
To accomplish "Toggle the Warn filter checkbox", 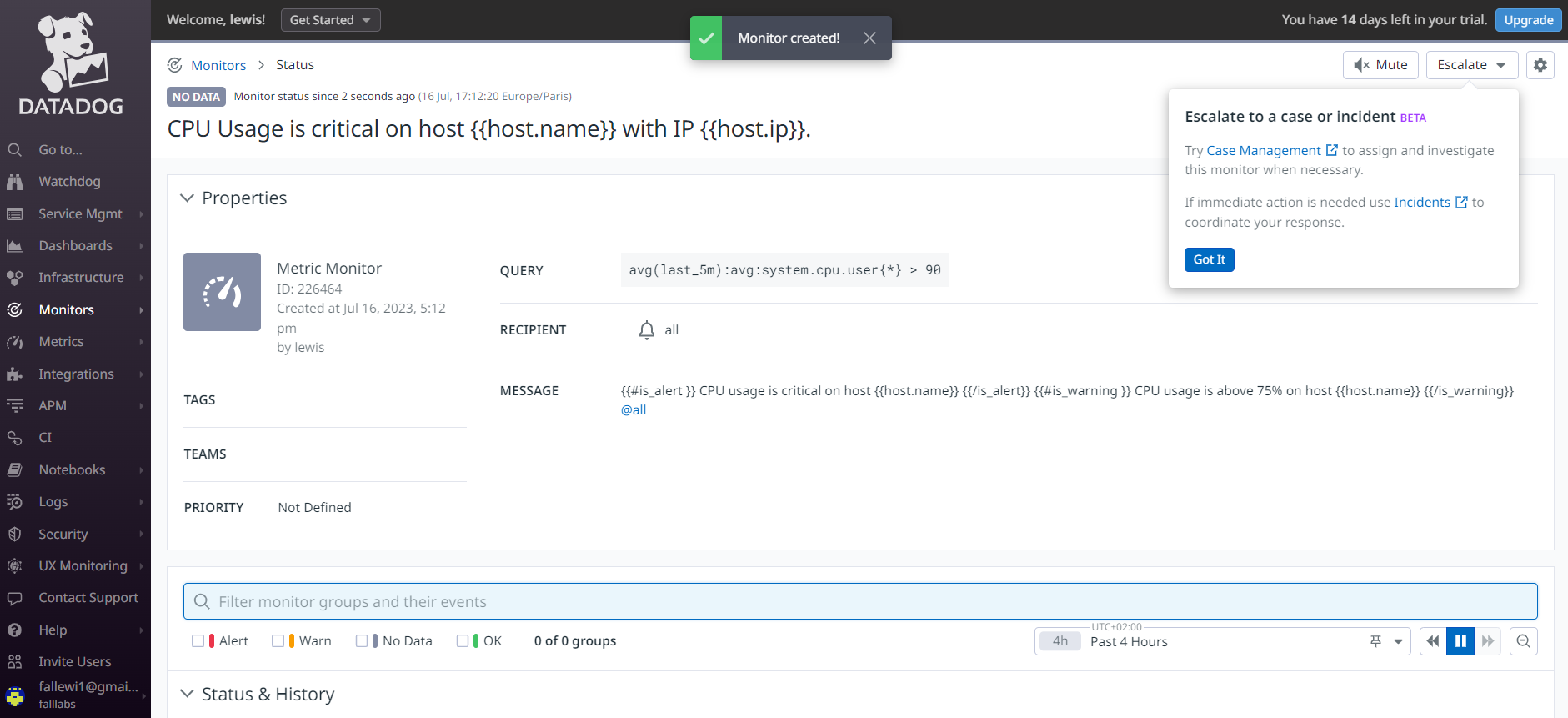I will (x=278, y=641).
